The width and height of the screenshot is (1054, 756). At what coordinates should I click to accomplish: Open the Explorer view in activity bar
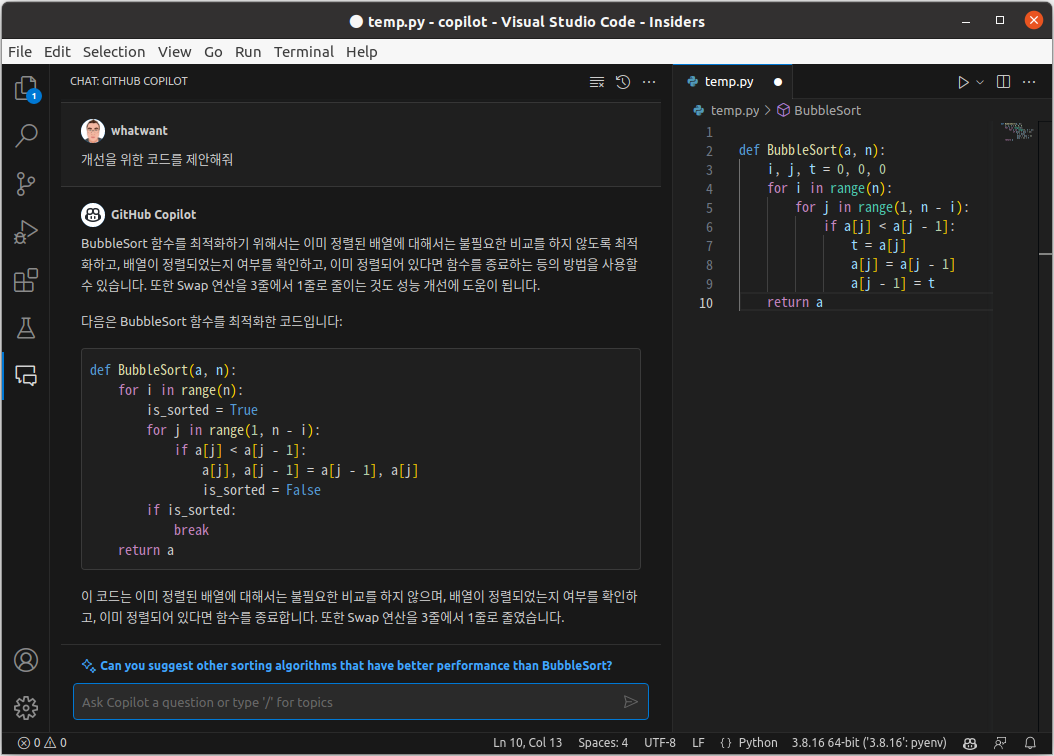coord(26,88)
